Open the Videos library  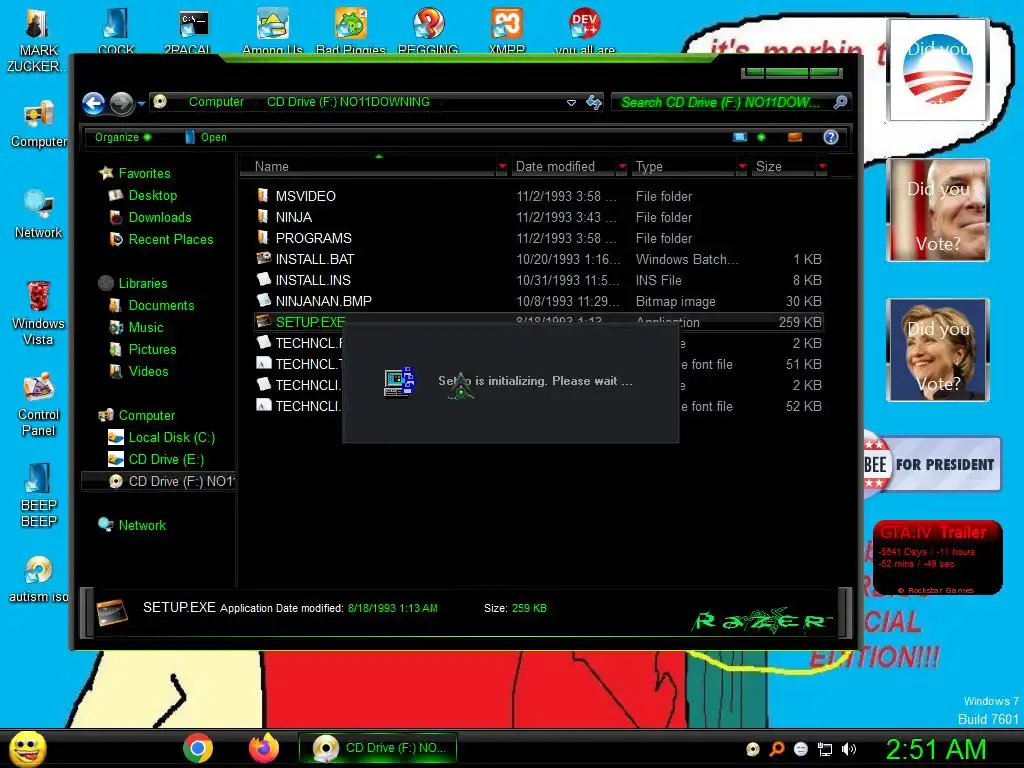click(x=148, y=371)
